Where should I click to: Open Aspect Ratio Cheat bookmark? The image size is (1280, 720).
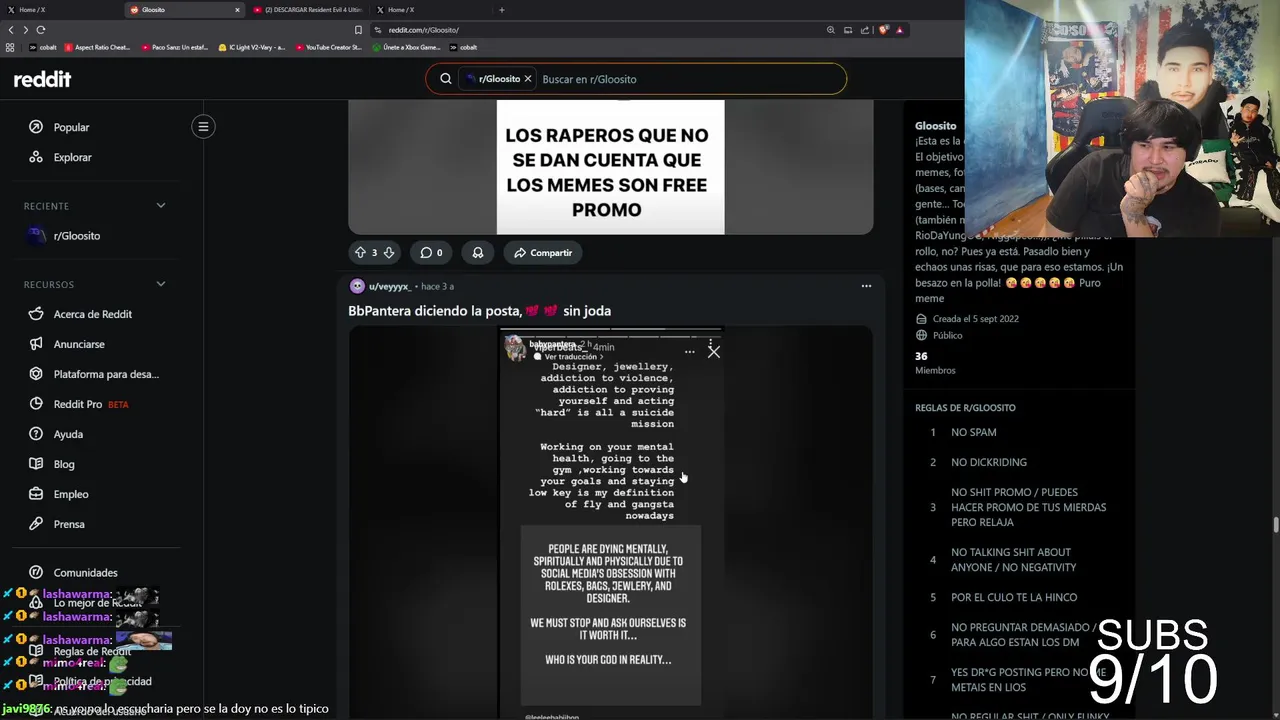97,47
